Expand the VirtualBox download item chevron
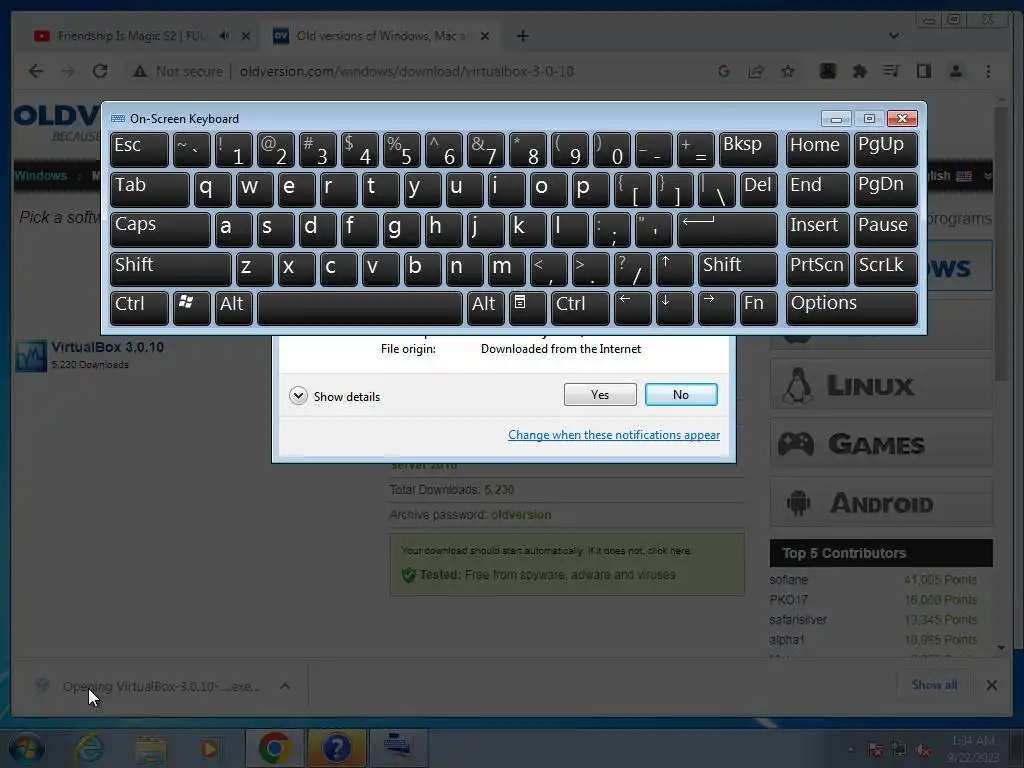This screenshot has height=768, width=1024. point(285,686)
